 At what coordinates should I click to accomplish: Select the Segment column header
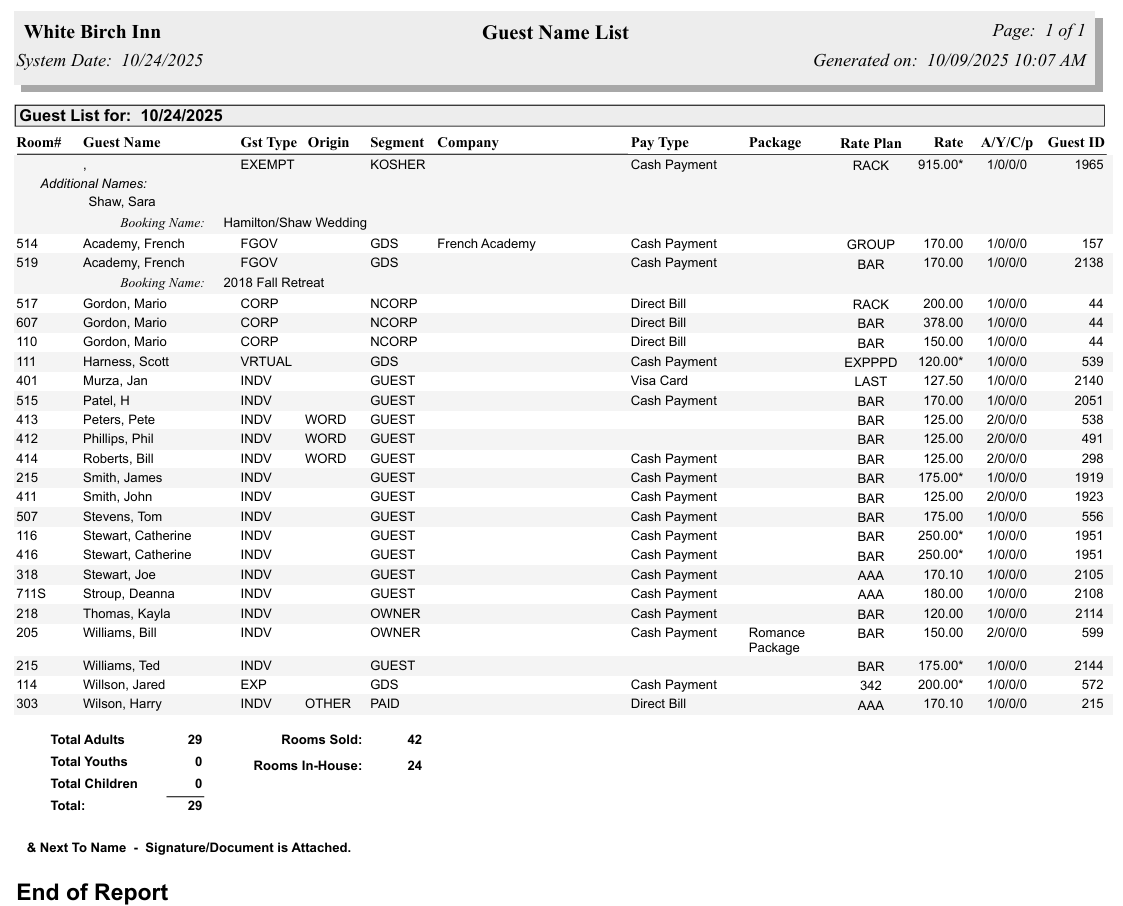click(396, 142)
